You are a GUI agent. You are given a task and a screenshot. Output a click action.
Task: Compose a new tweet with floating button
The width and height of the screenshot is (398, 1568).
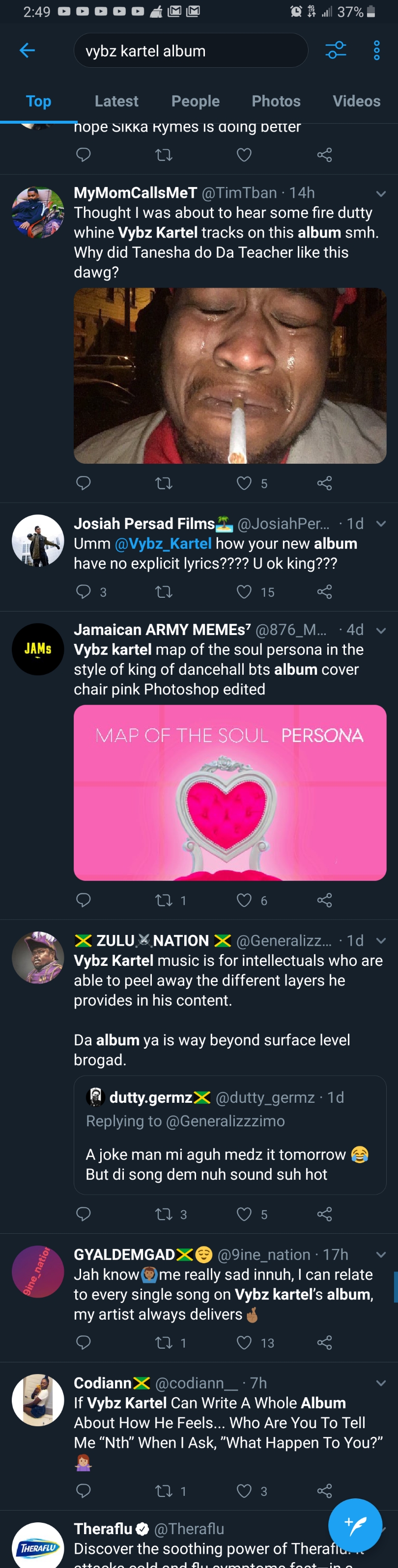click(355, 1525)
